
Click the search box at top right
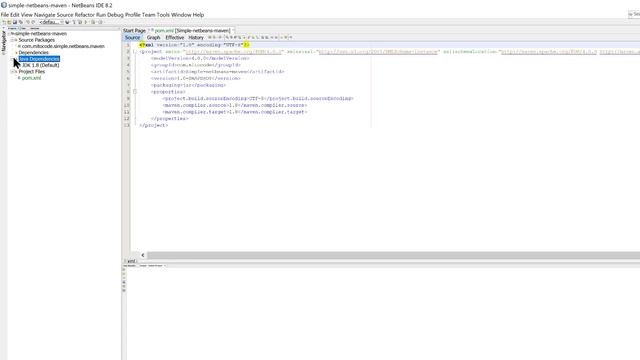tap(634, 14)
